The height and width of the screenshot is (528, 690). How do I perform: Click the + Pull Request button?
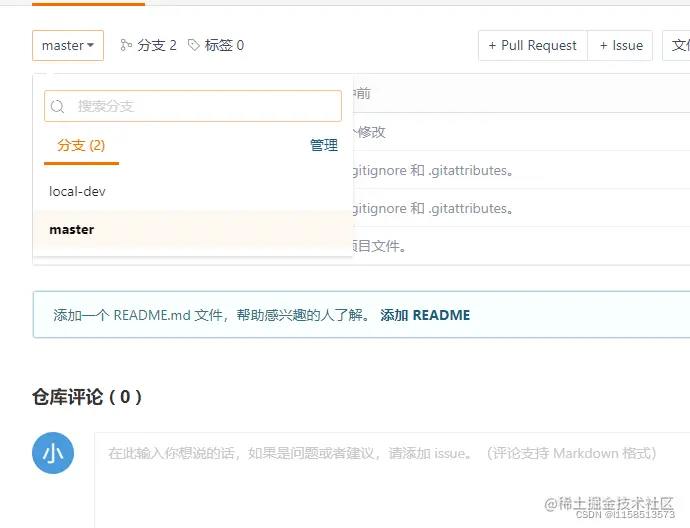(x=532, y=45)
